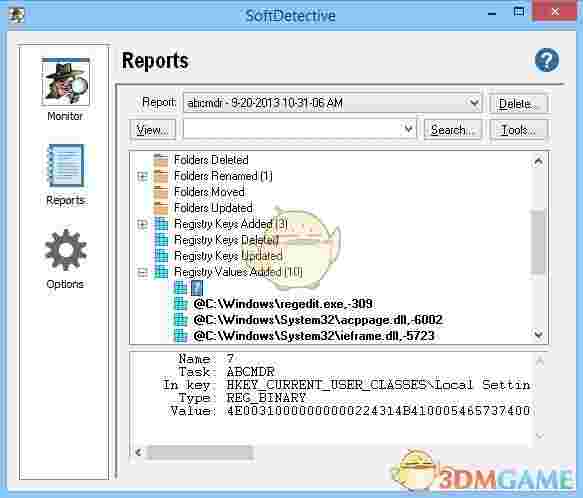Select @C:\Windows\System32\acppage.dll,-6002 entry

tap(318, 320)
